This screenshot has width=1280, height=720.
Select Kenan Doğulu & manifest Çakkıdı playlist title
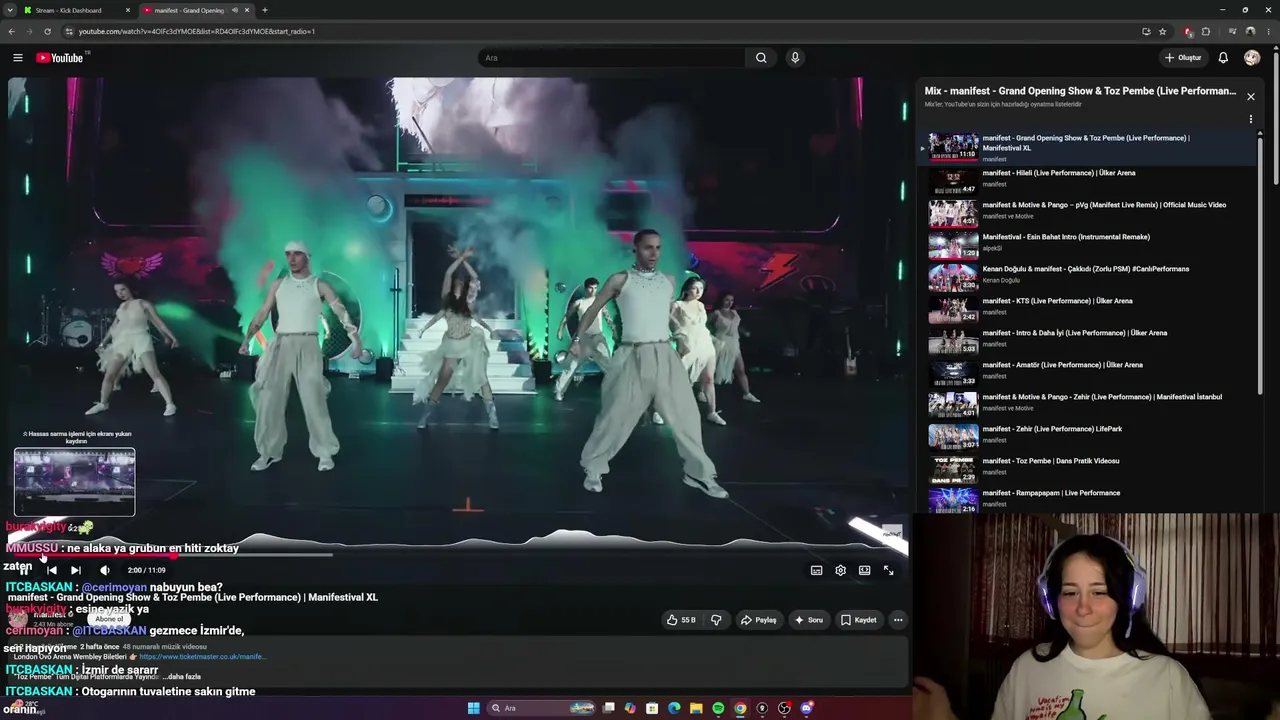(x=1085, y=269)
